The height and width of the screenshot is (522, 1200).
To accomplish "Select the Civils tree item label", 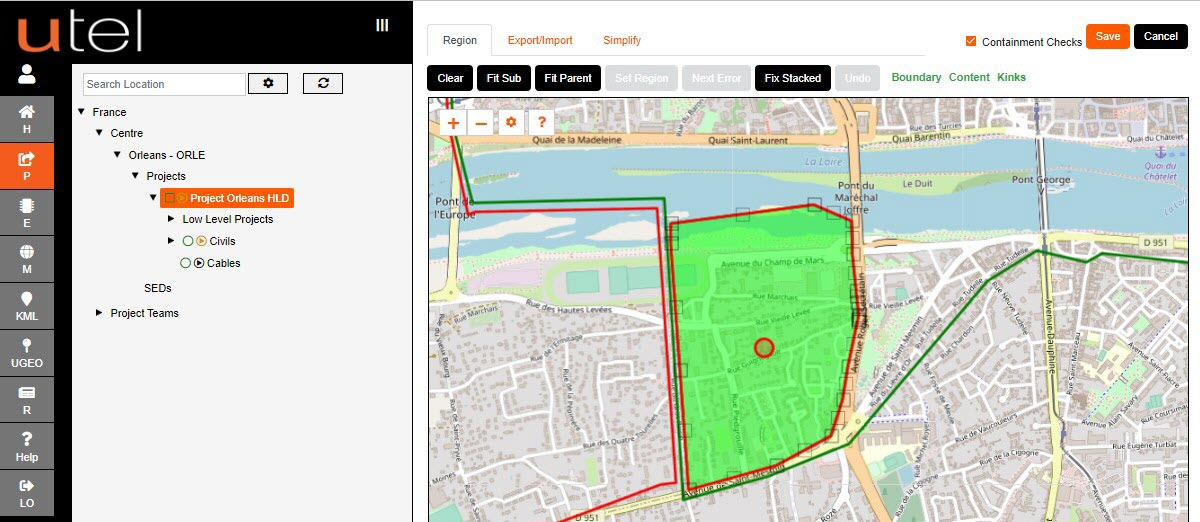I will (x=223, y=241).
